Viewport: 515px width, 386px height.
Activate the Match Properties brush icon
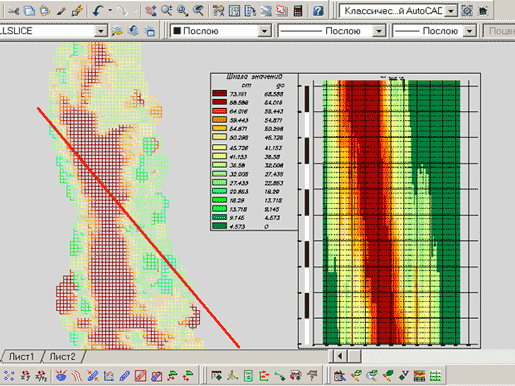coord(60,11)
